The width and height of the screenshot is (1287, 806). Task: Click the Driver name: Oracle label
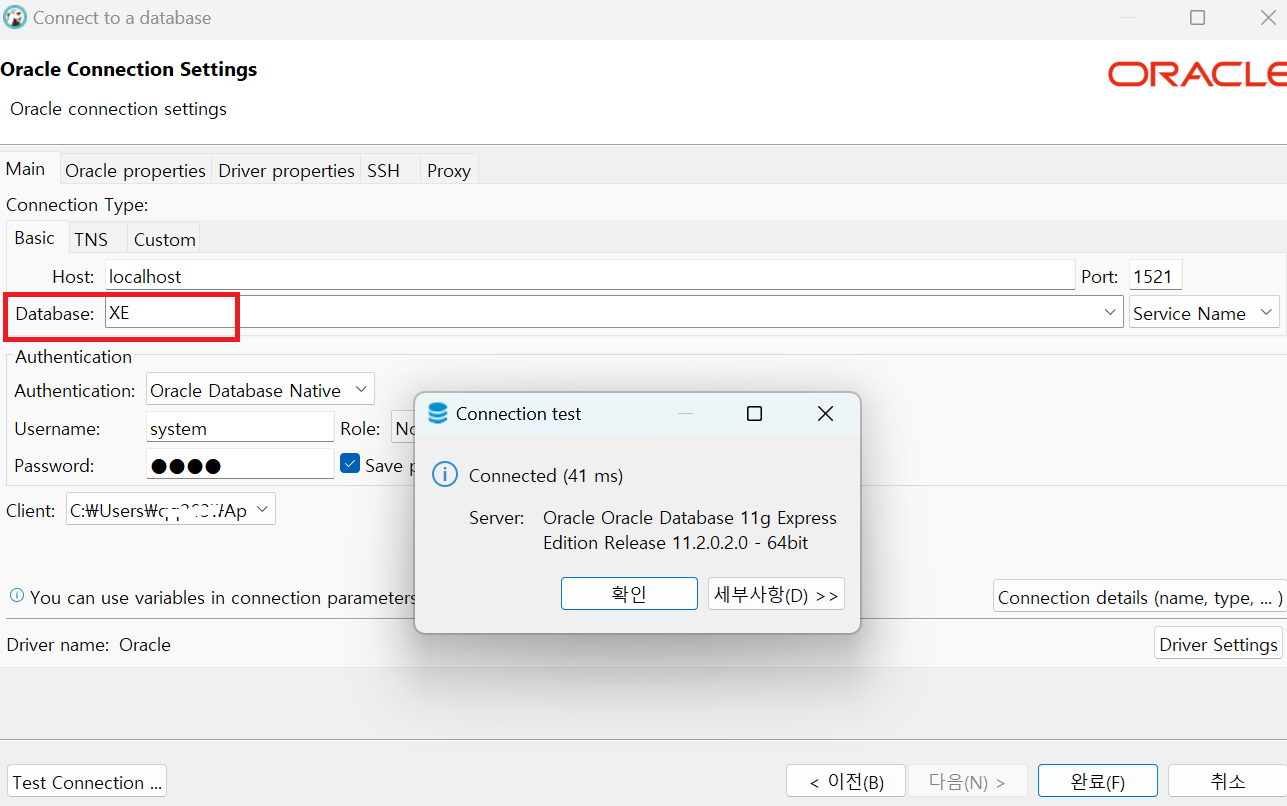[89, 644]
